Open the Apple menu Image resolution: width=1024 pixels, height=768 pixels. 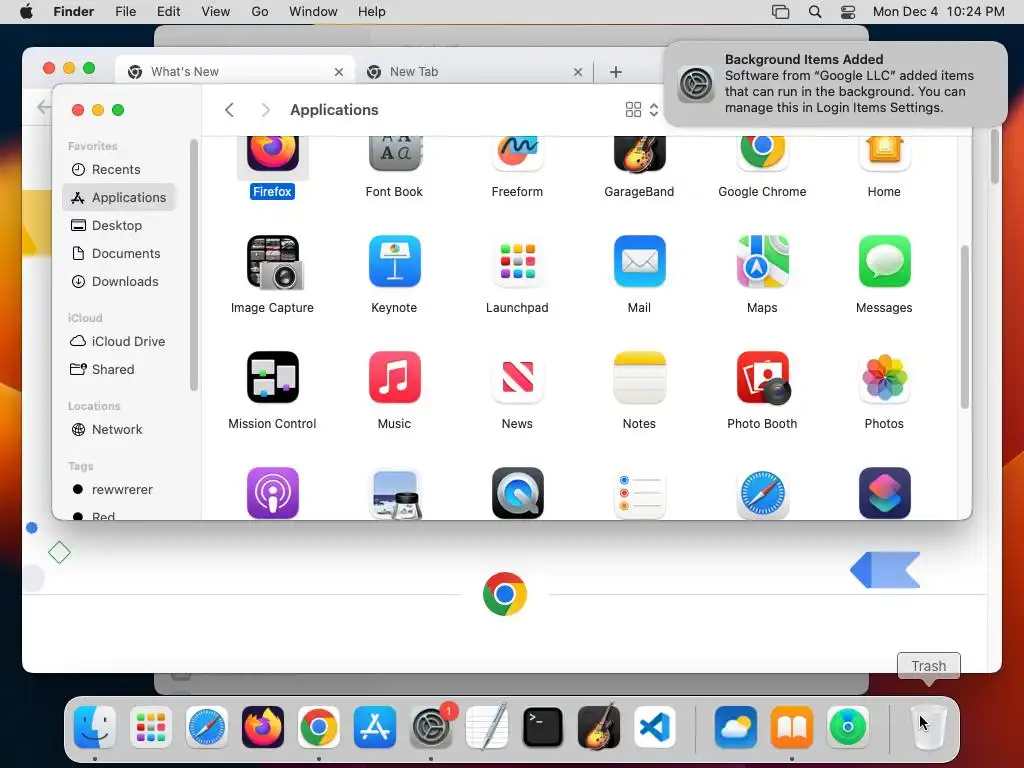pyautogui.click(x=26, y=12)
